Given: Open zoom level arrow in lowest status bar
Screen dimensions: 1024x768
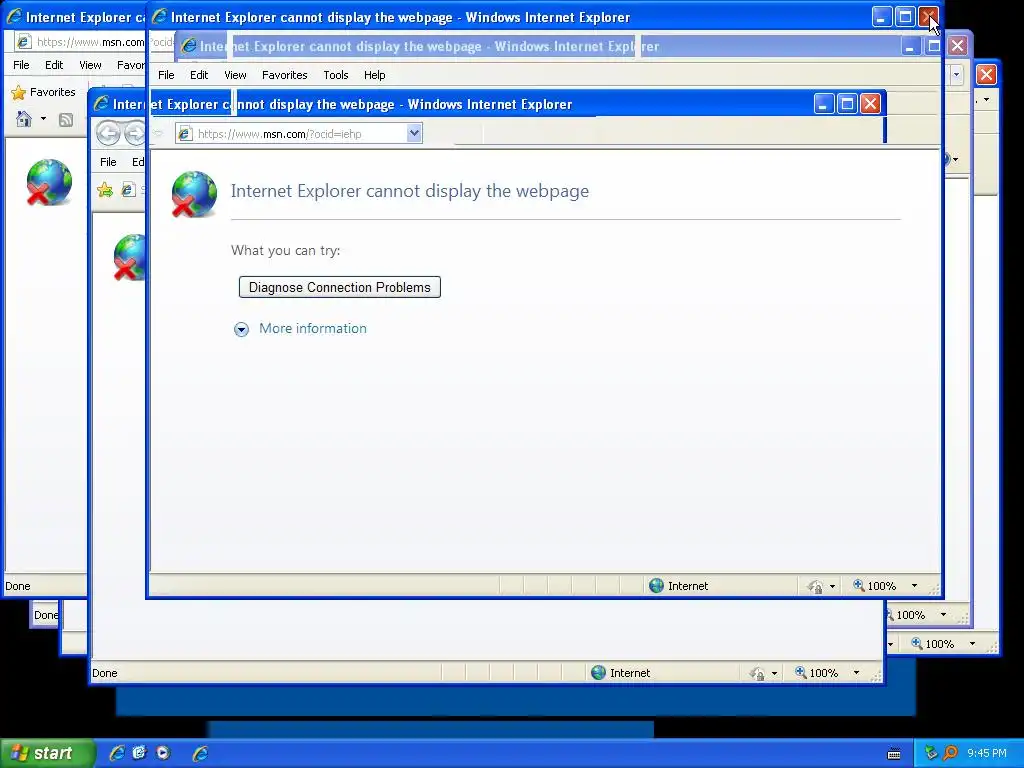Looking at the screenshot, I should pyautogui.click(x=856, y=673).
